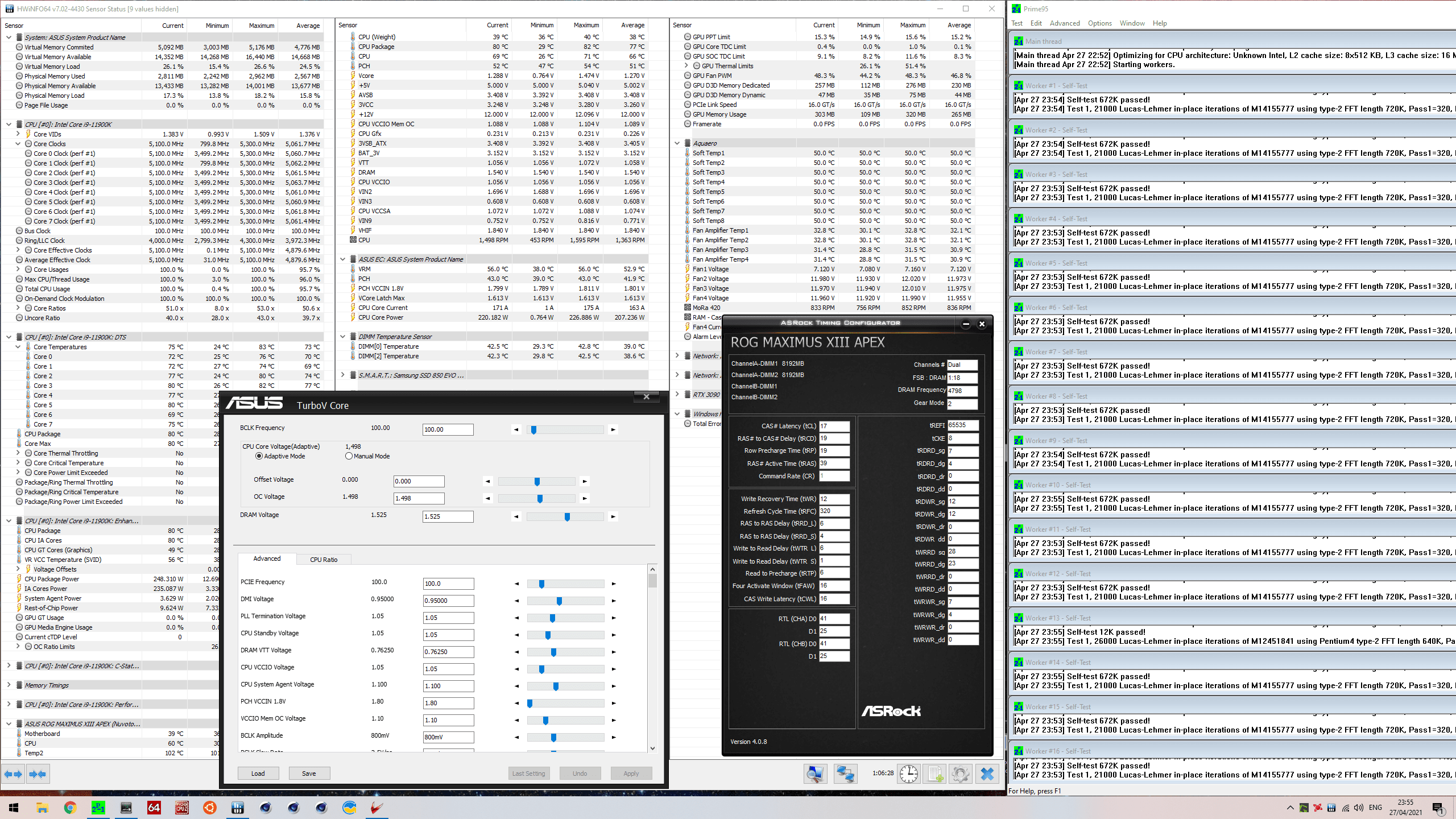Open HWiNFO sensor settings gear icon

[x=961, y=773]
